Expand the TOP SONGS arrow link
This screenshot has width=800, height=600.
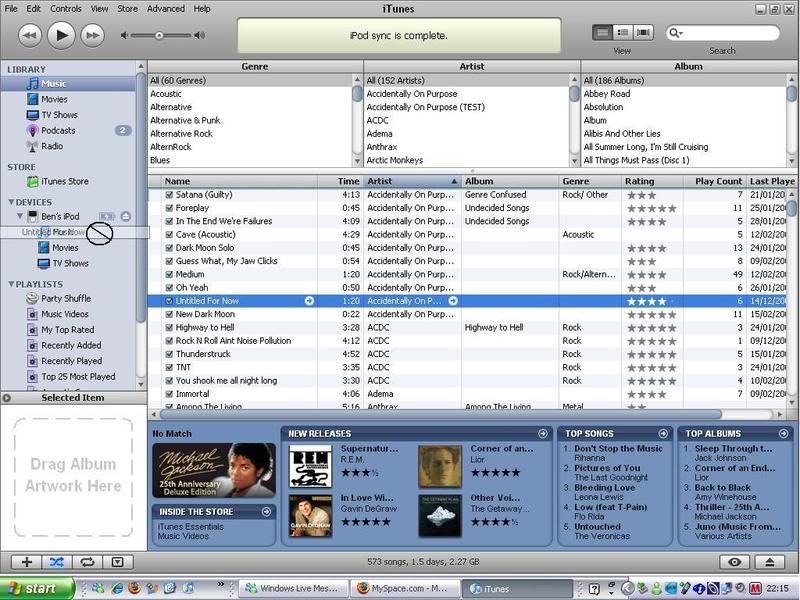click(x=663, y=434)
